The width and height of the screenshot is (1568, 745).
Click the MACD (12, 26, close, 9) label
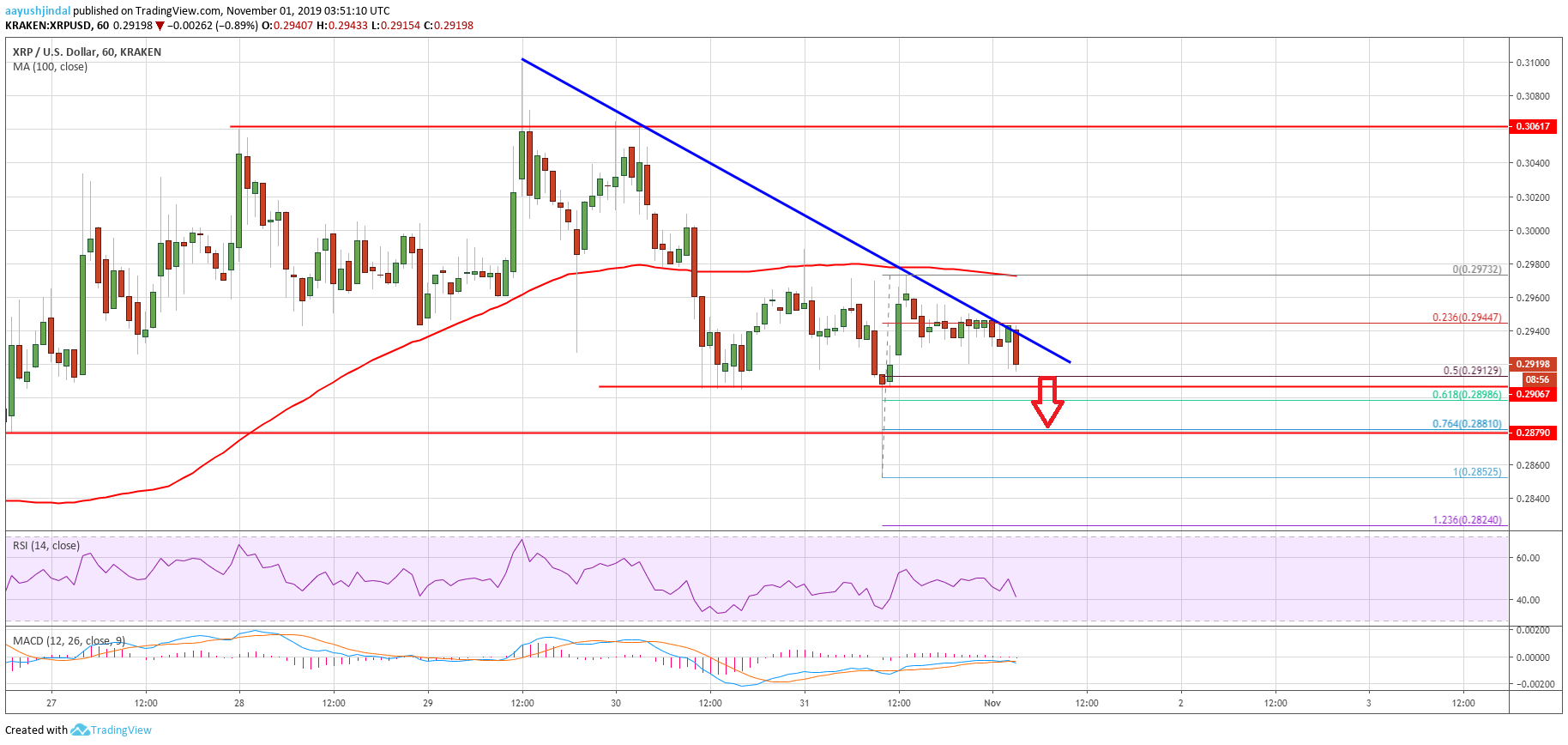tap(69, 641)
